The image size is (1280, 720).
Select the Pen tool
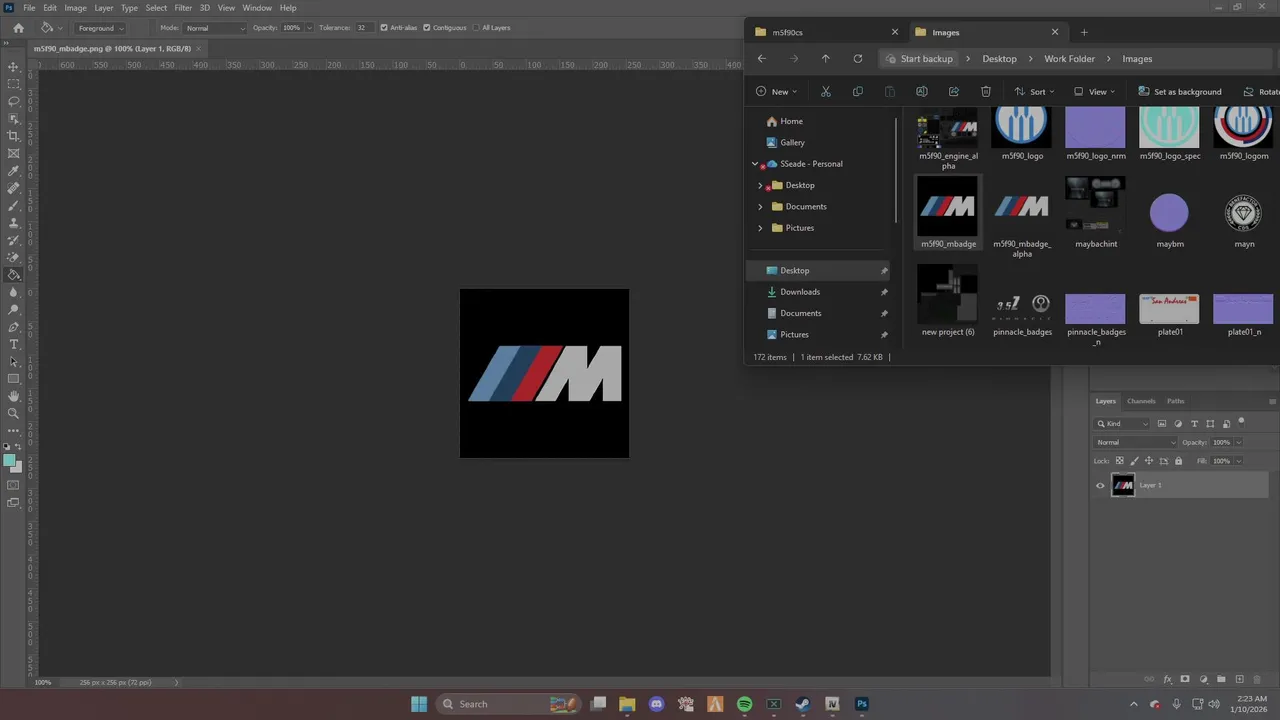click(13, 327)
